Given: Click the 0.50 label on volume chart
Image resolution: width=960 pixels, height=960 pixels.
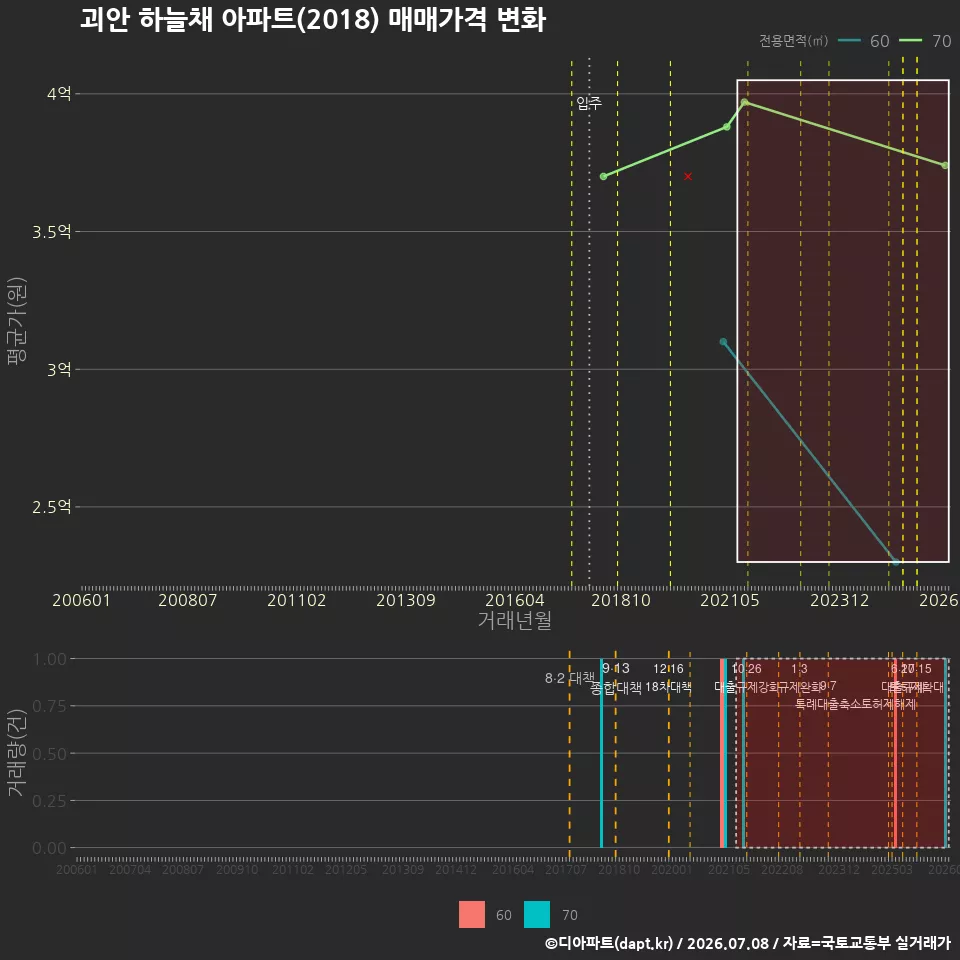Looking at the screenshot, I should (x=49, y=754).
